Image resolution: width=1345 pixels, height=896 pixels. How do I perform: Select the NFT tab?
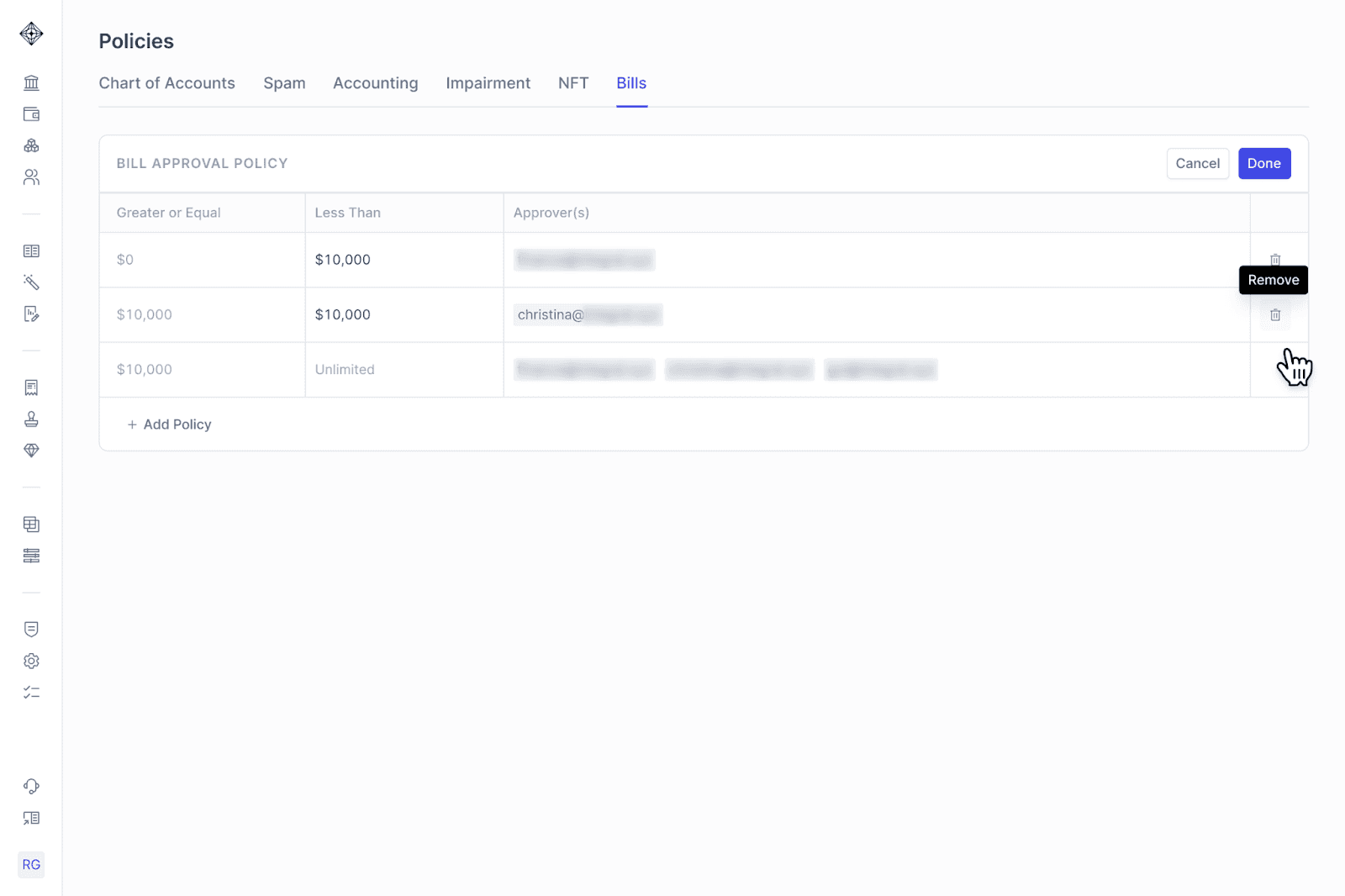pos(573,83)
